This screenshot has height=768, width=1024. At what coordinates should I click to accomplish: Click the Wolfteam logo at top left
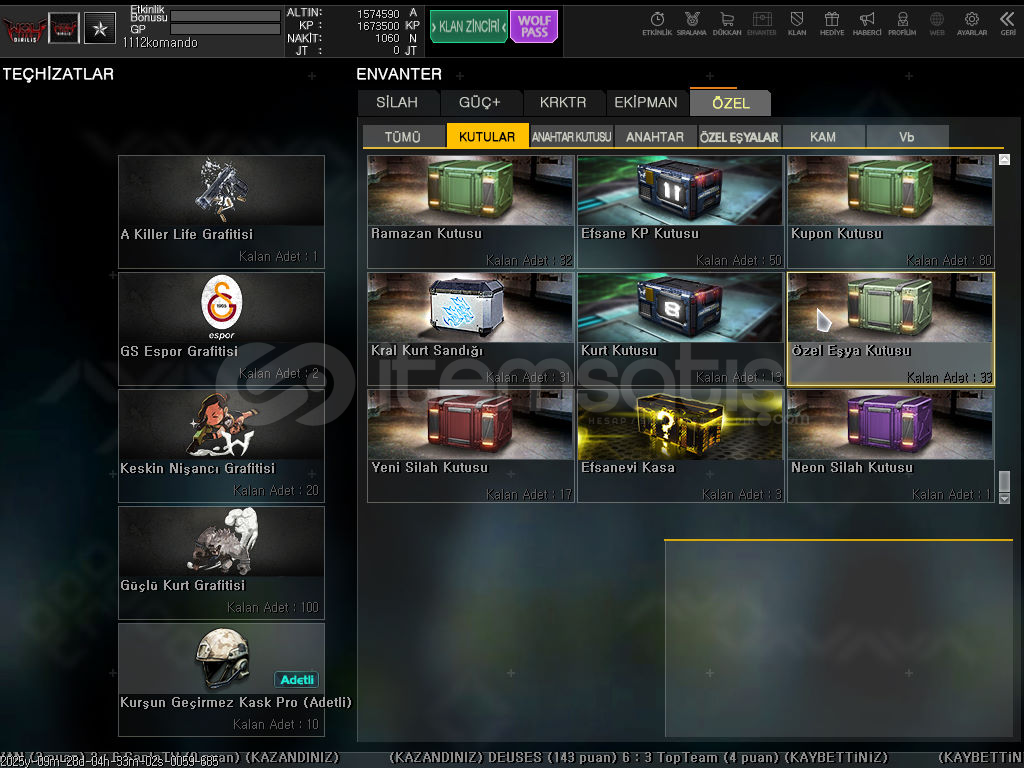(x=24, y=29)
